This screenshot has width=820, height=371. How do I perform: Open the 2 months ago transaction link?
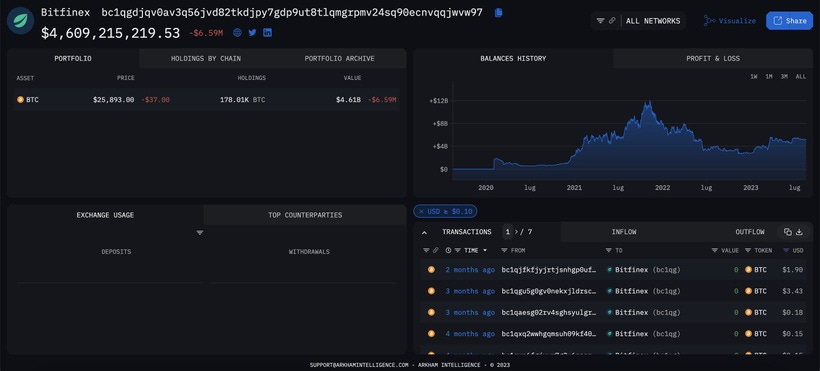click(470, 269)
